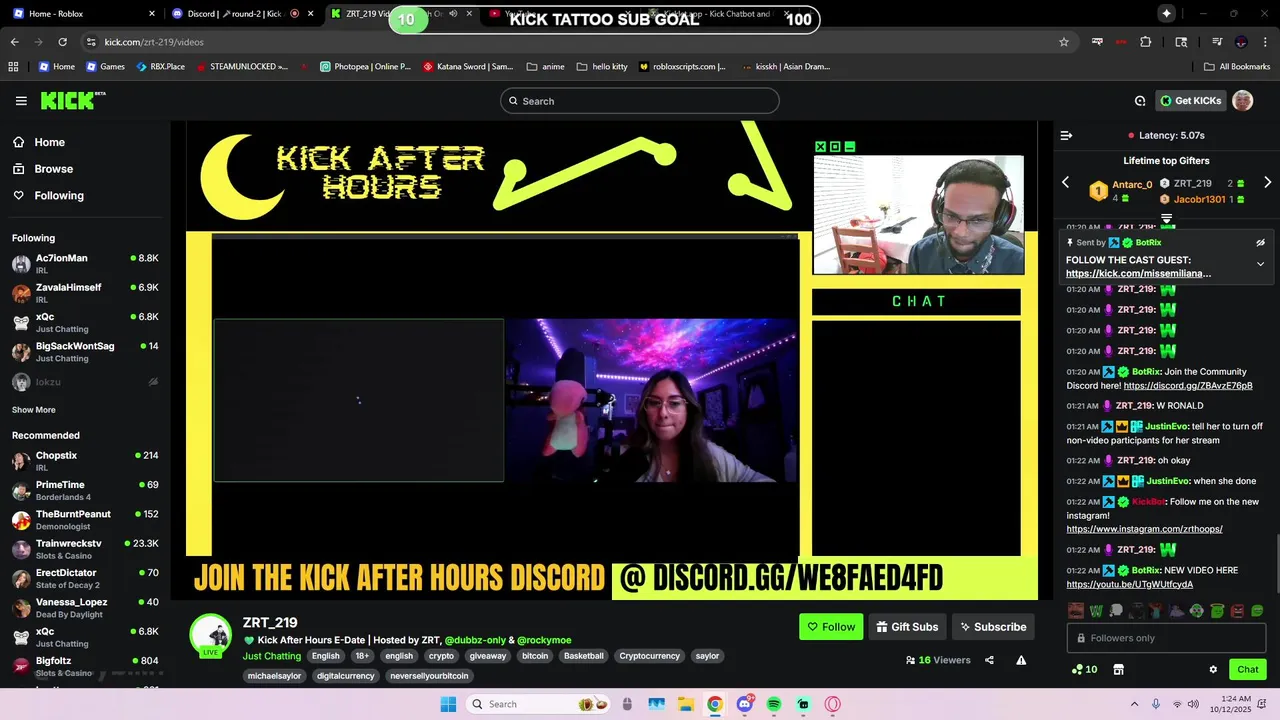Open ZavalaHimself followed channel

85,293
